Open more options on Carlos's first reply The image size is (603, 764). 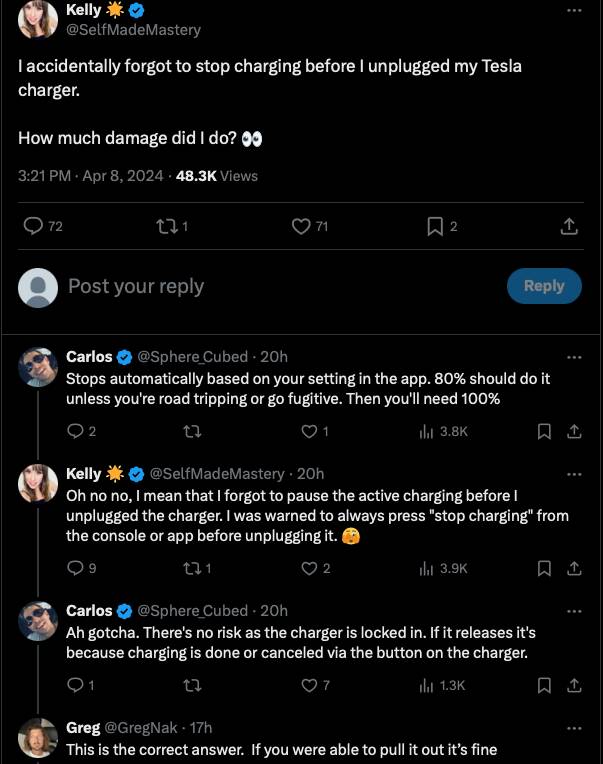[574, 357]
